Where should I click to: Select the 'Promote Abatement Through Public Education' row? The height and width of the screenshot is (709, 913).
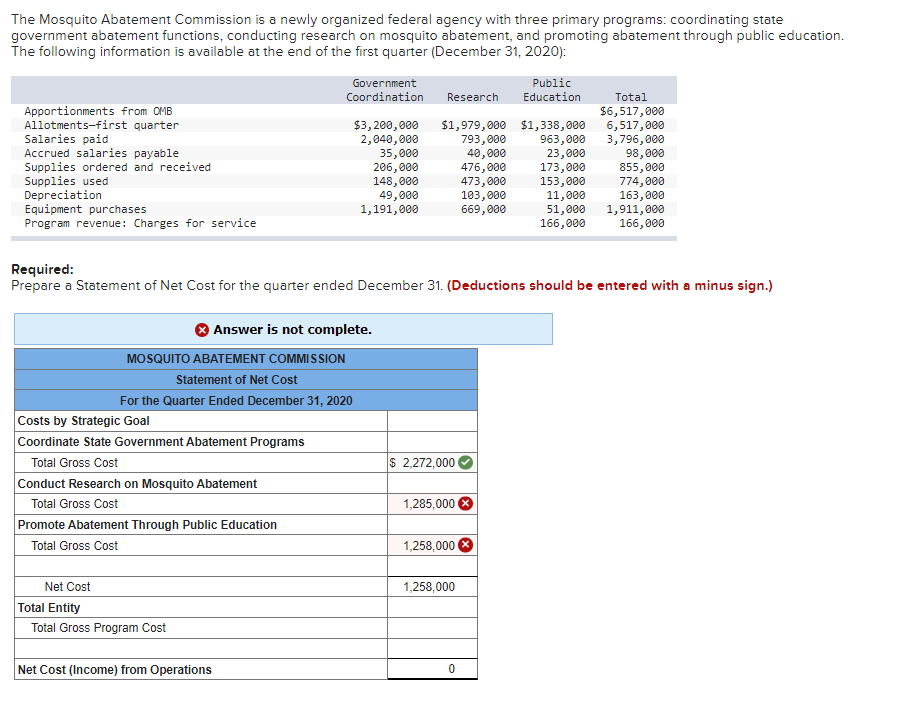point(148,524)
